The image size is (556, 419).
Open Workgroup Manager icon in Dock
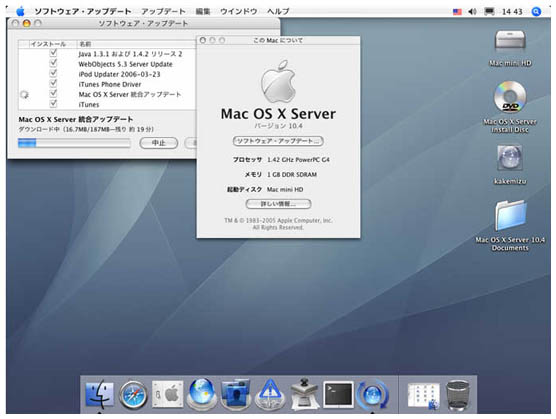coord(235,394)
